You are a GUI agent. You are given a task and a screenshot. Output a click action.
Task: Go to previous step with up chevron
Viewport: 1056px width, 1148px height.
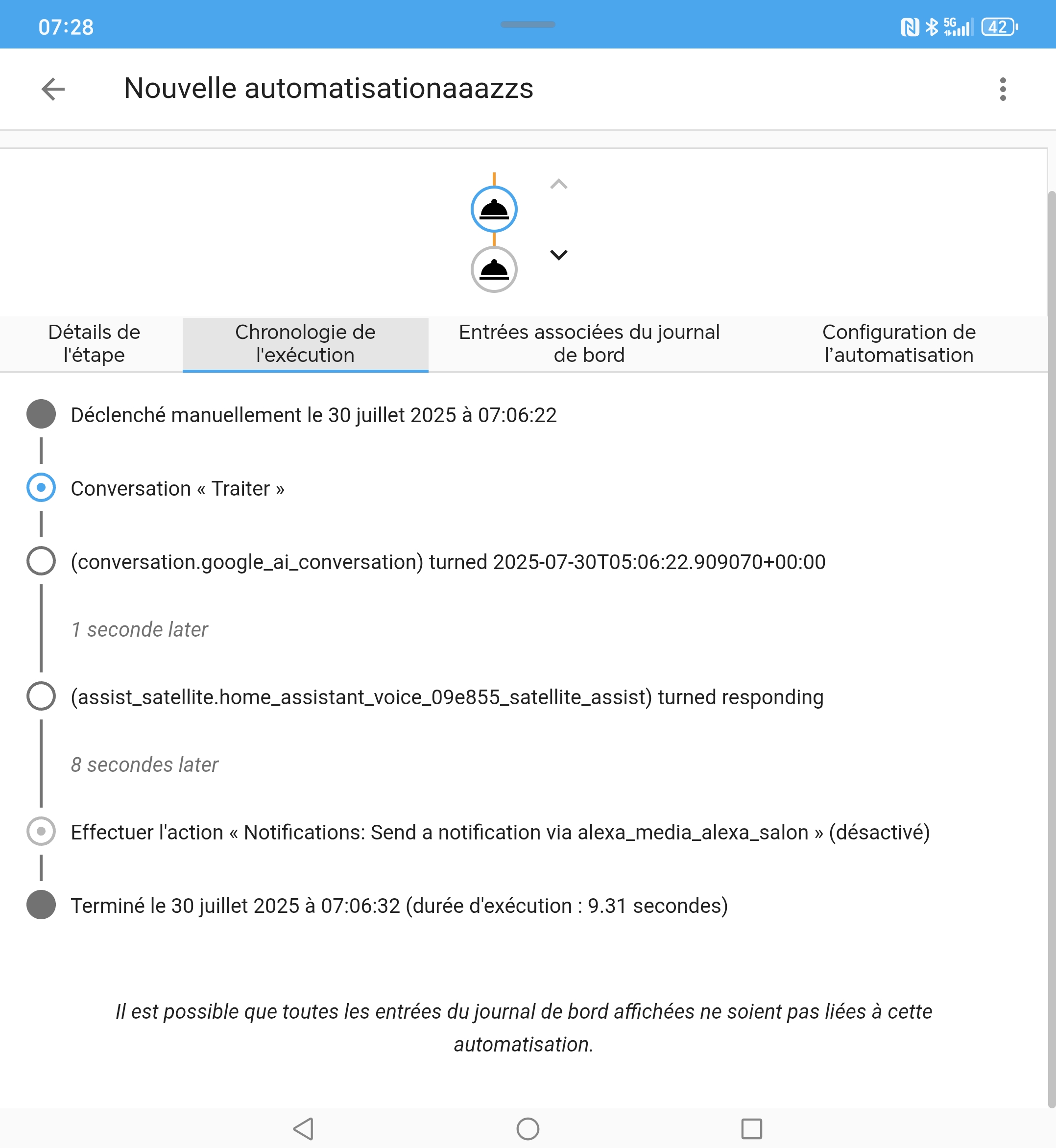click(x=558, y=184)
